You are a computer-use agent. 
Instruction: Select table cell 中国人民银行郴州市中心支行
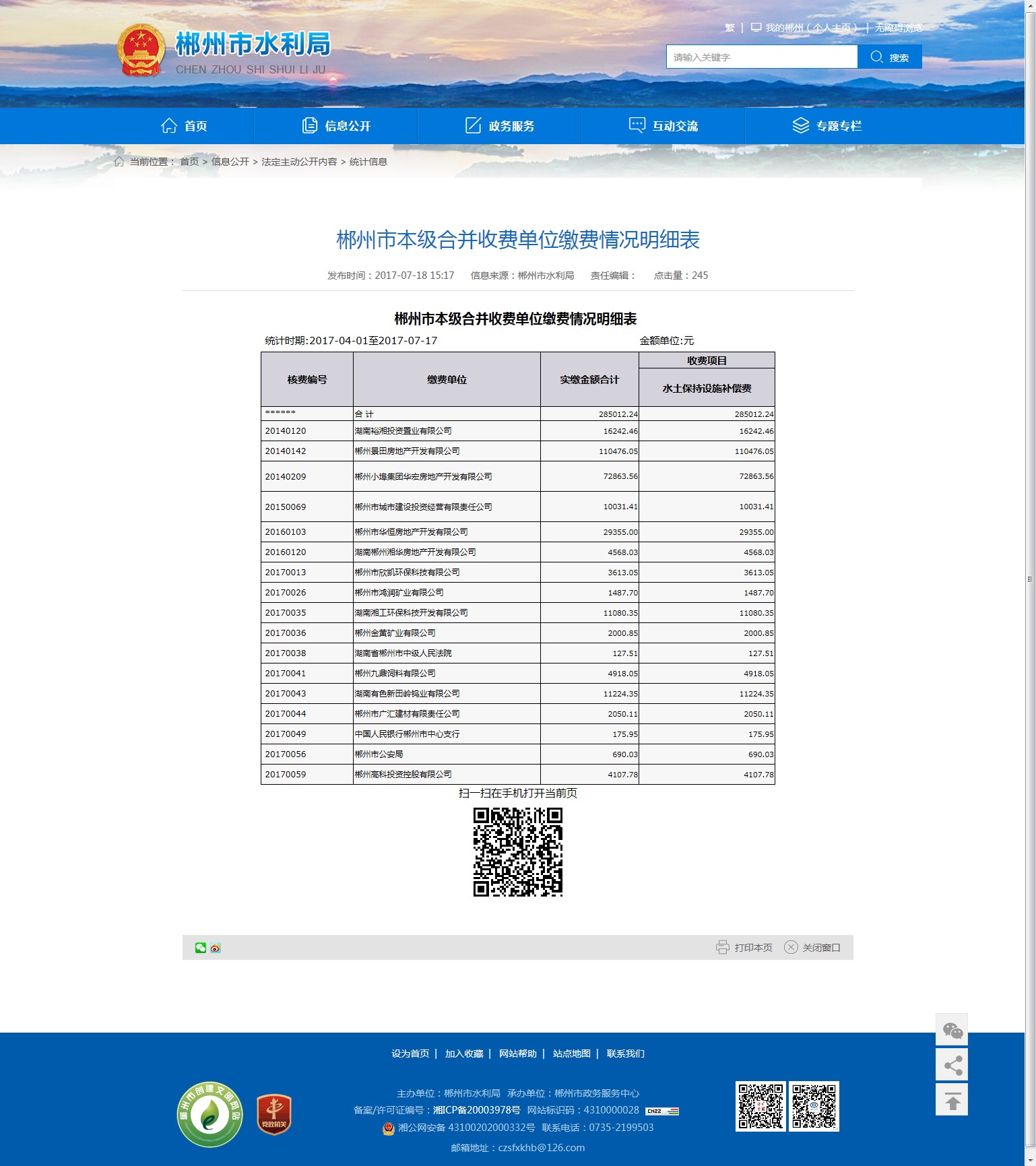tap(447, 734)
